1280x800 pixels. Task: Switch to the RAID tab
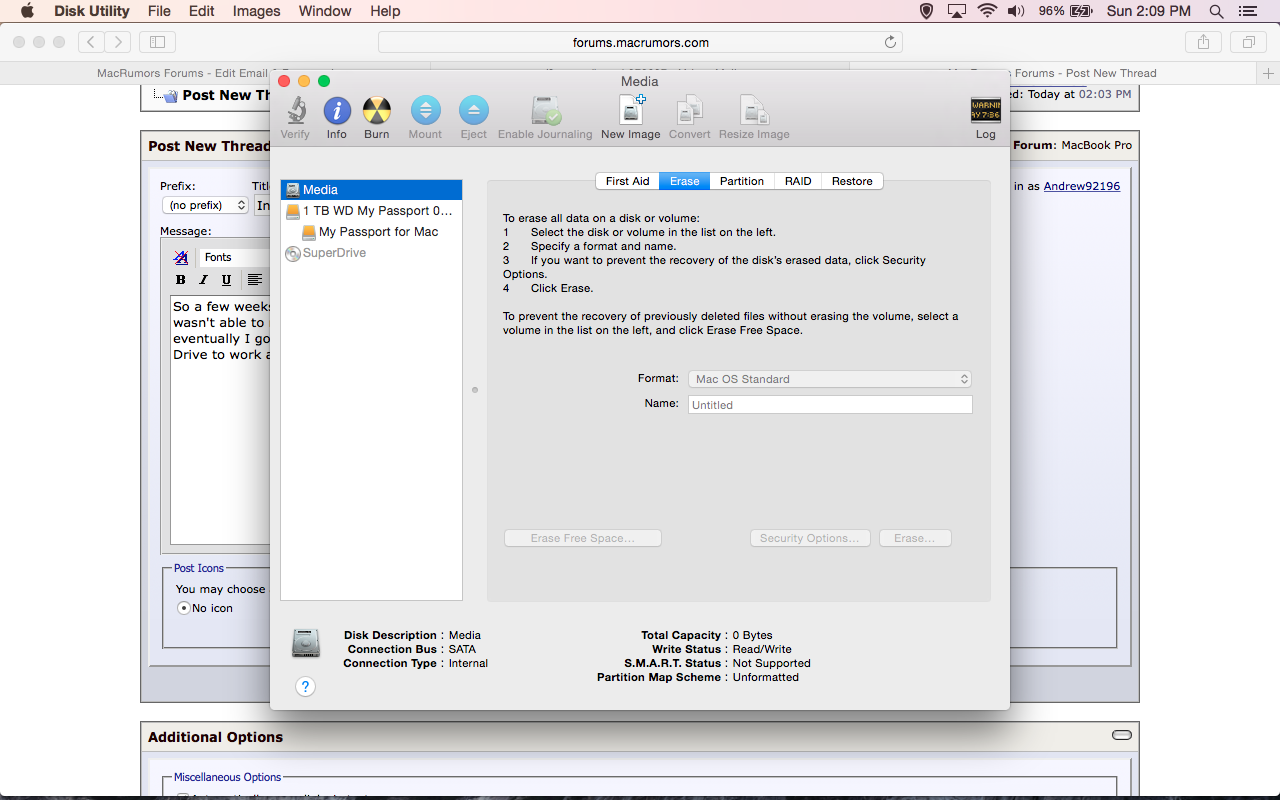click(798, 181)
